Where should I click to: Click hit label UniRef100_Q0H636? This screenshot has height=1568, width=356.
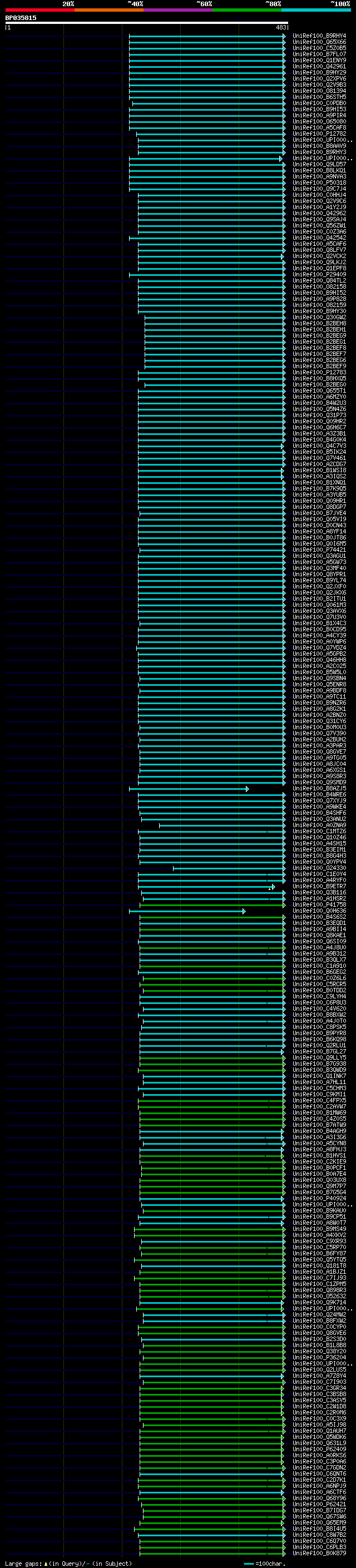[x=319, y=911]
